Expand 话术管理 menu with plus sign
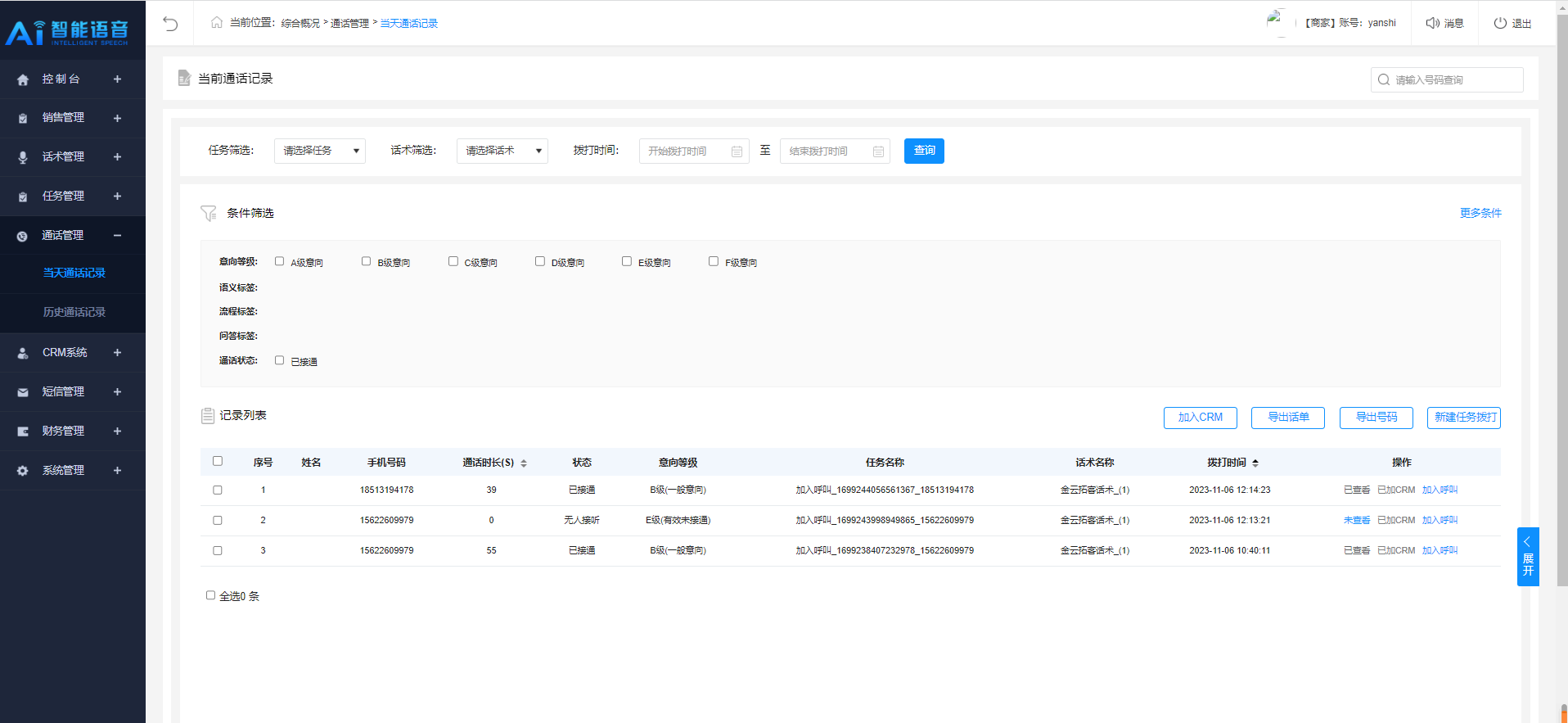Image resolution: width=1568 pixels, height=723 pixels. [x=117, y=157]
